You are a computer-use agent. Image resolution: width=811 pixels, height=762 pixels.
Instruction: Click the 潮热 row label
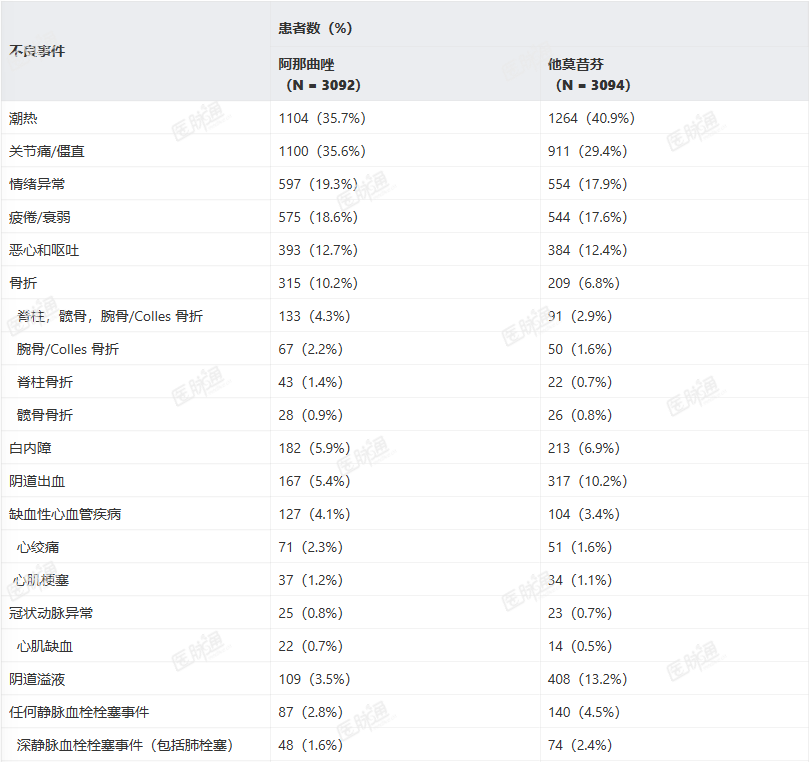point(23,118)
